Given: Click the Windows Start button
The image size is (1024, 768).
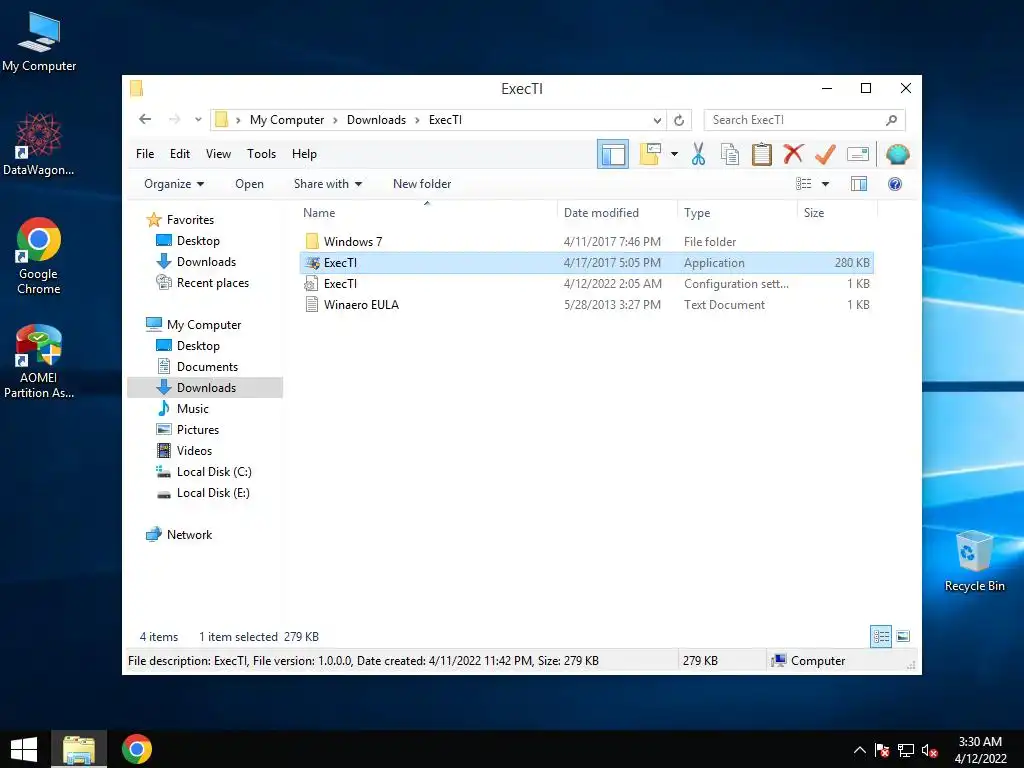Looking at the screenshot, I should (24, 749).
